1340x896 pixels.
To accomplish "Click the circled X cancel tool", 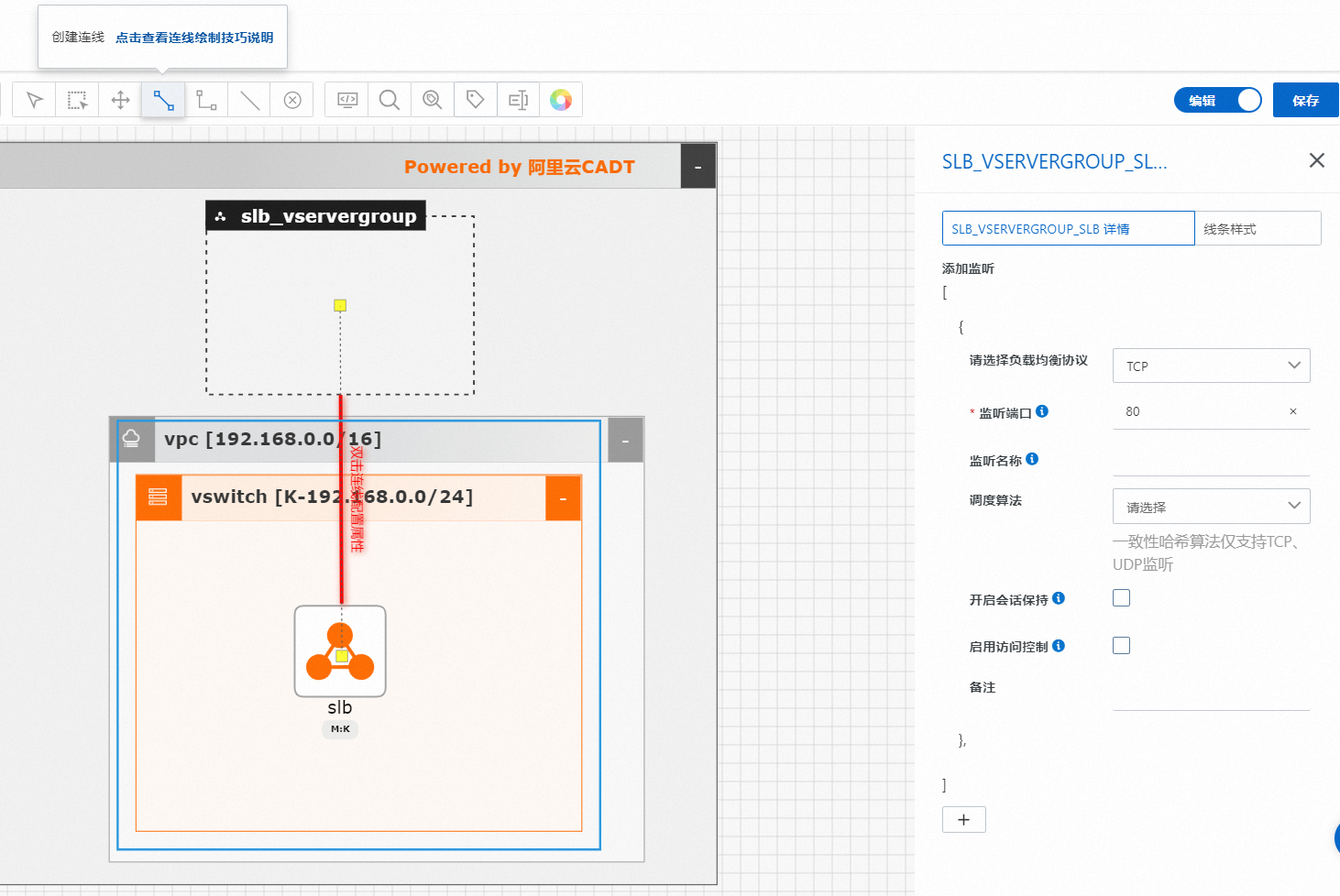I will [x=292, y=100].
